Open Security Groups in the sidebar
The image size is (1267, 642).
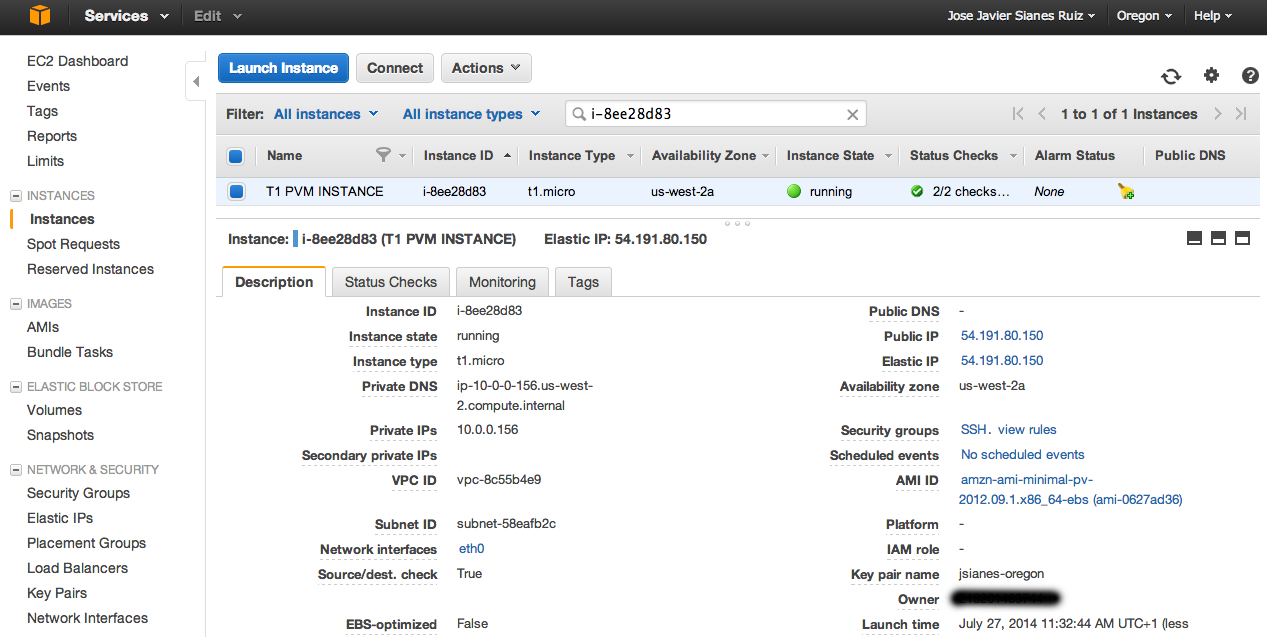coord(78,493)
